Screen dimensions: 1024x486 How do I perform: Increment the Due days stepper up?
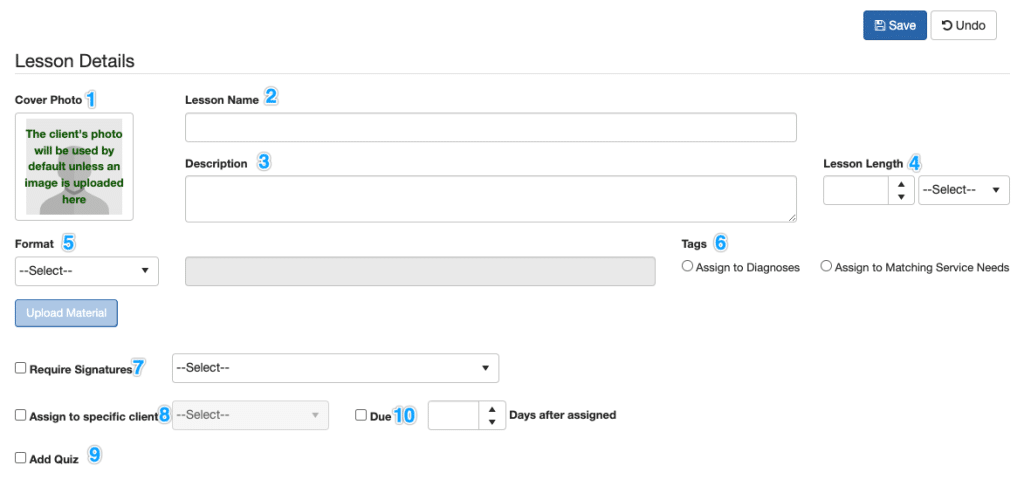490,408
